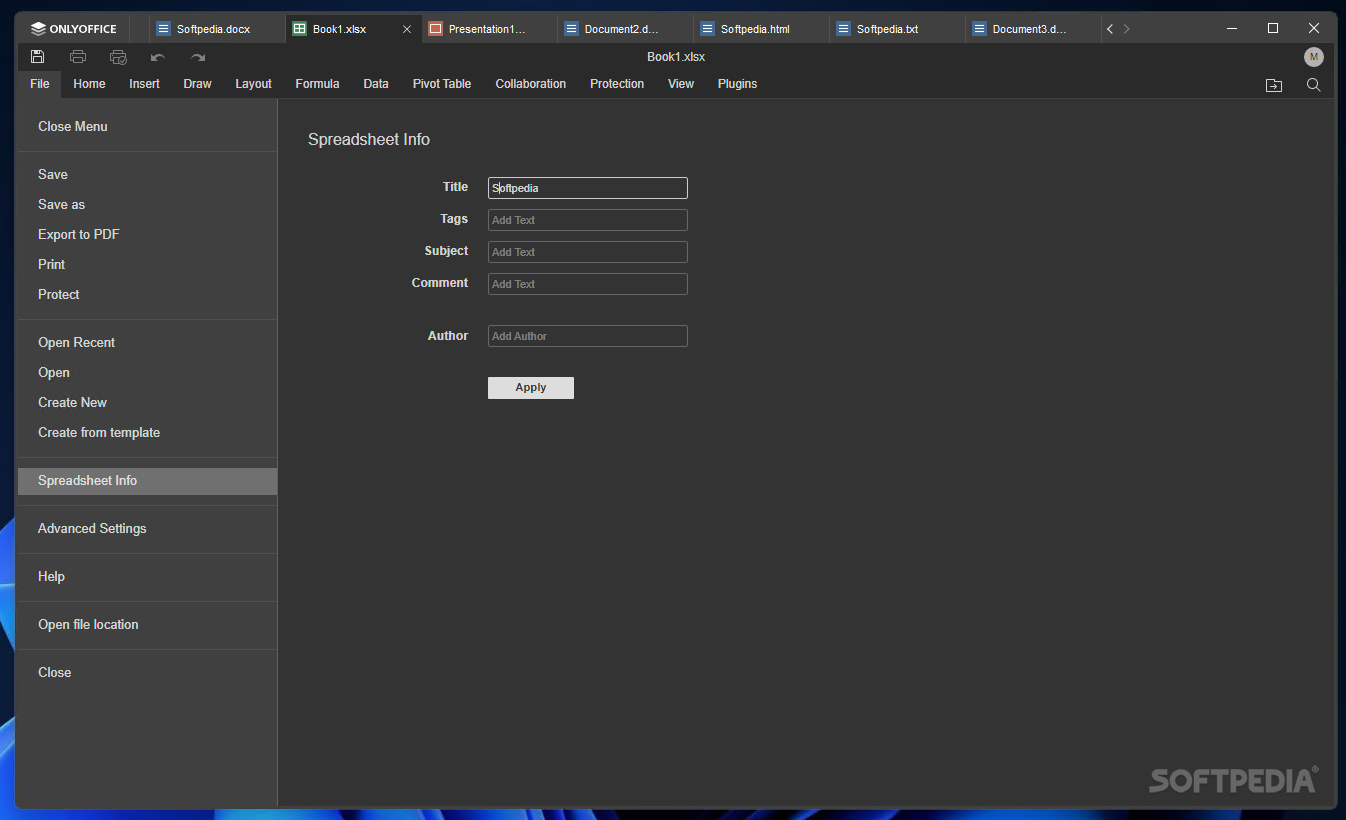Click the Add Author input field
1346x820 pixels.
click(588, 336)
